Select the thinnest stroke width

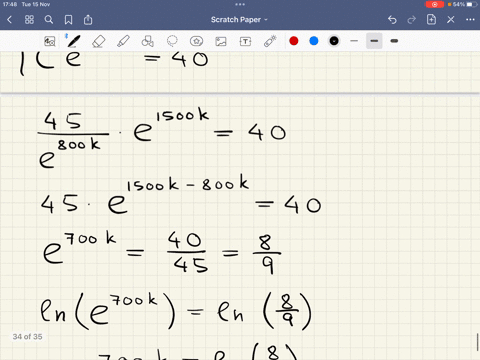pos(354,41)
